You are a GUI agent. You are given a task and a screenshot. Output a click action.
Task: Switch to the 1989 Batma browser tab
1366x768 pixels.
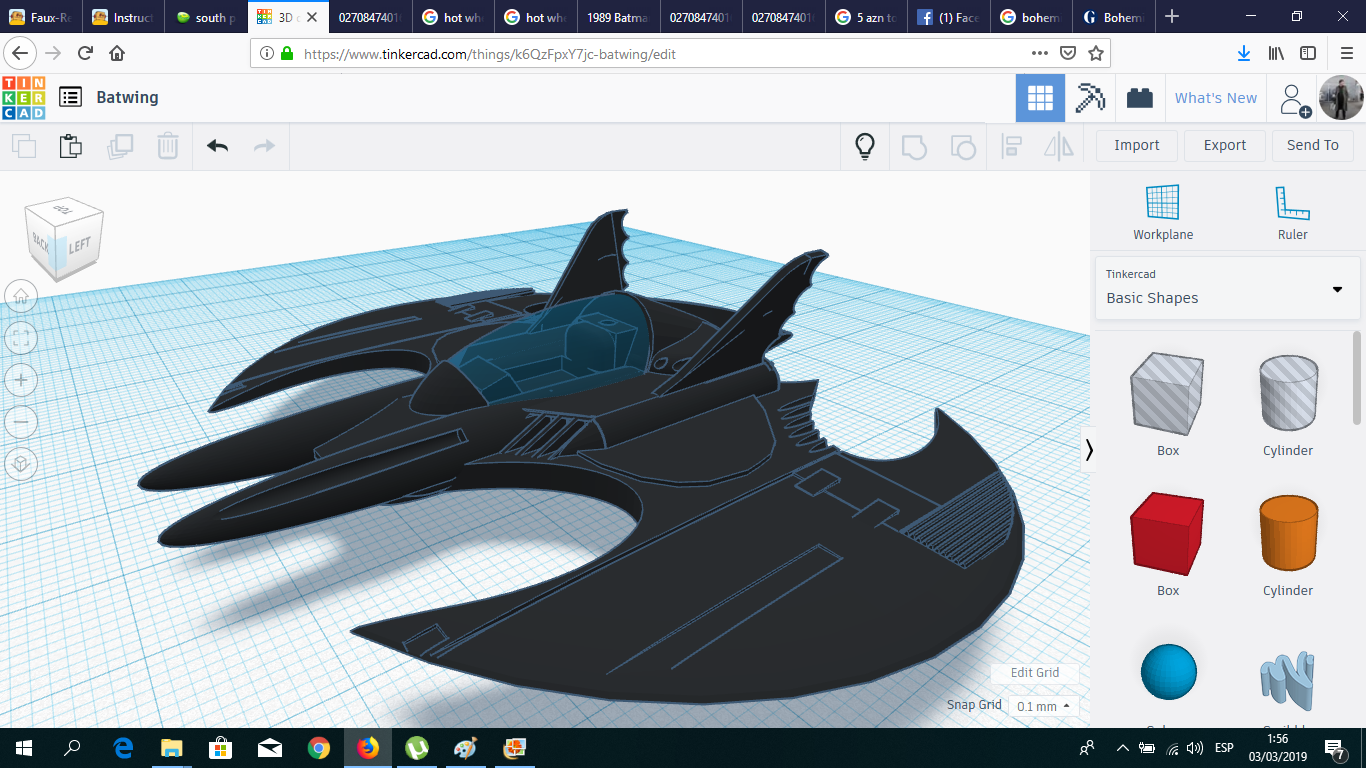[619, 17]
